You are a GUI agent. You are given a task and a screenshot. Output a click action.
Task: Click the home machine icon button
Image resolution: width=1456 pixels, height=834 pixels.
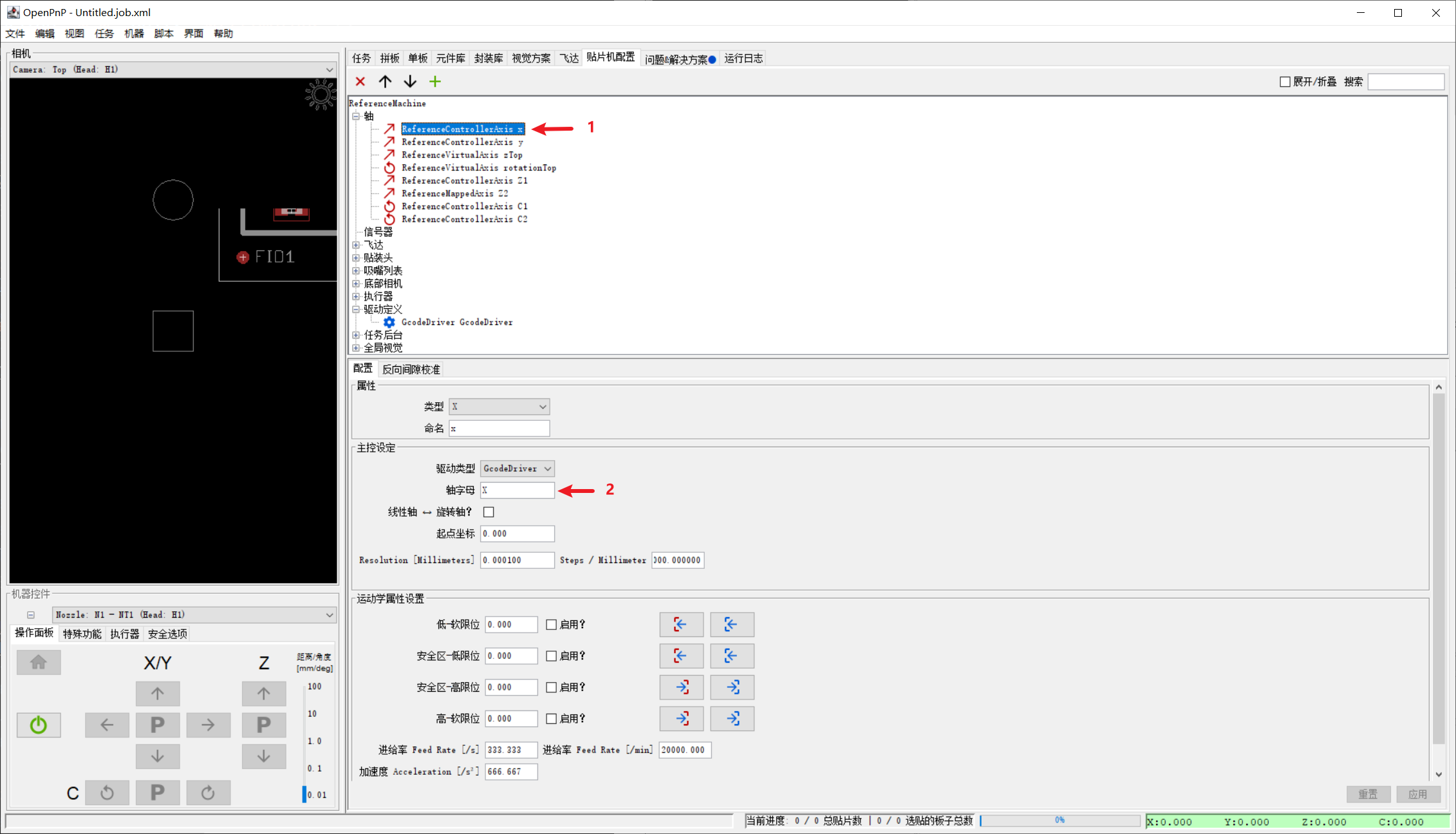[x=39, y=662]
